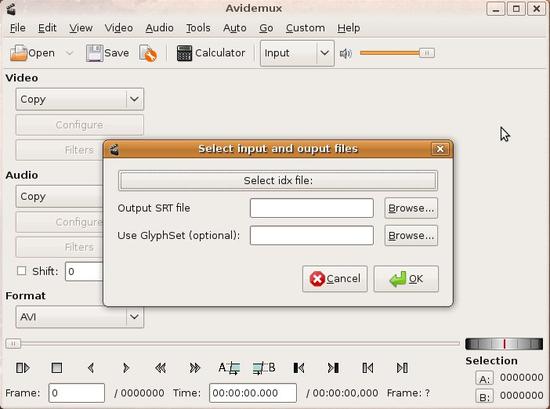The width and height of the screenshot is (550, 409).
Task: Go to next black frame
Action: 333,368
